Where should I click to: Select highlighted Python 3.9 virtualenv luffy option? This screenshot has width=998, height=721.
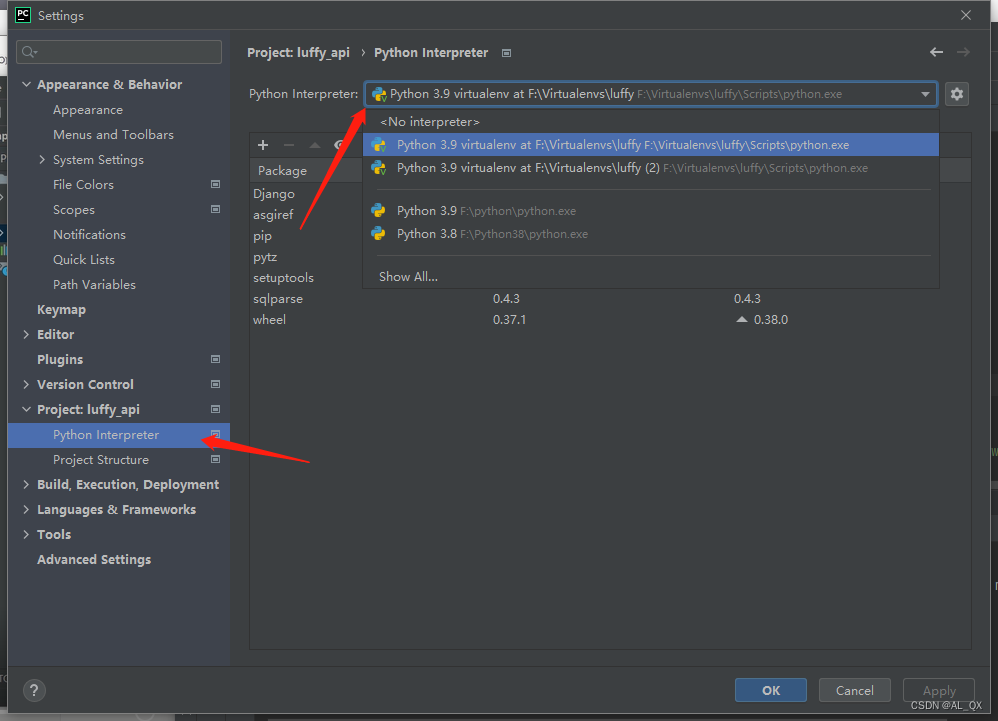tap(650, 144)
